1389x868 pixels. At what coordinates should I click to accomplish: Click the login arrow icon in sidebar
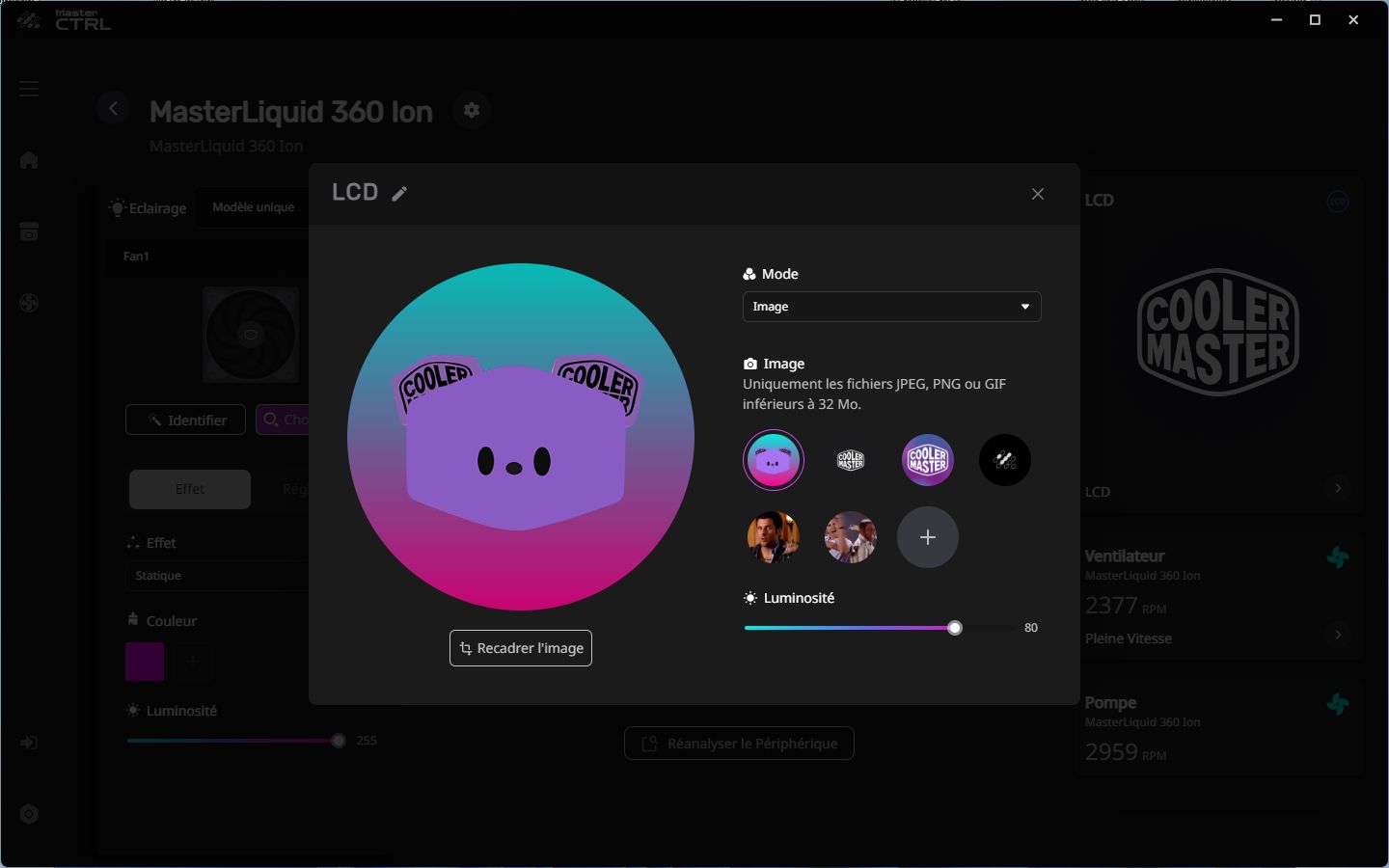(x=29, y=743)
